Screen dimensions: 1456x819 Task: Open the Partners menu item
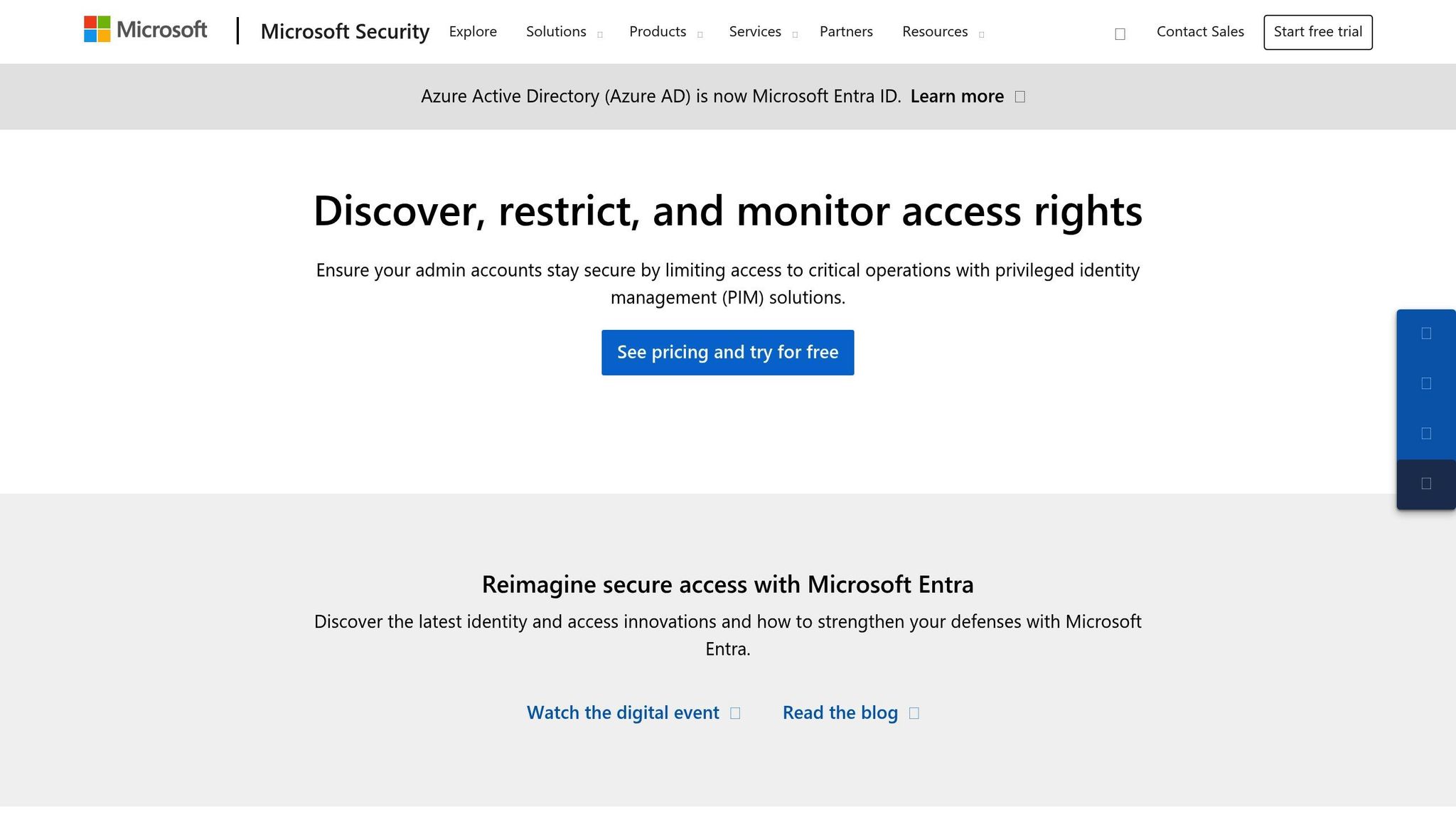coord(846,32)
